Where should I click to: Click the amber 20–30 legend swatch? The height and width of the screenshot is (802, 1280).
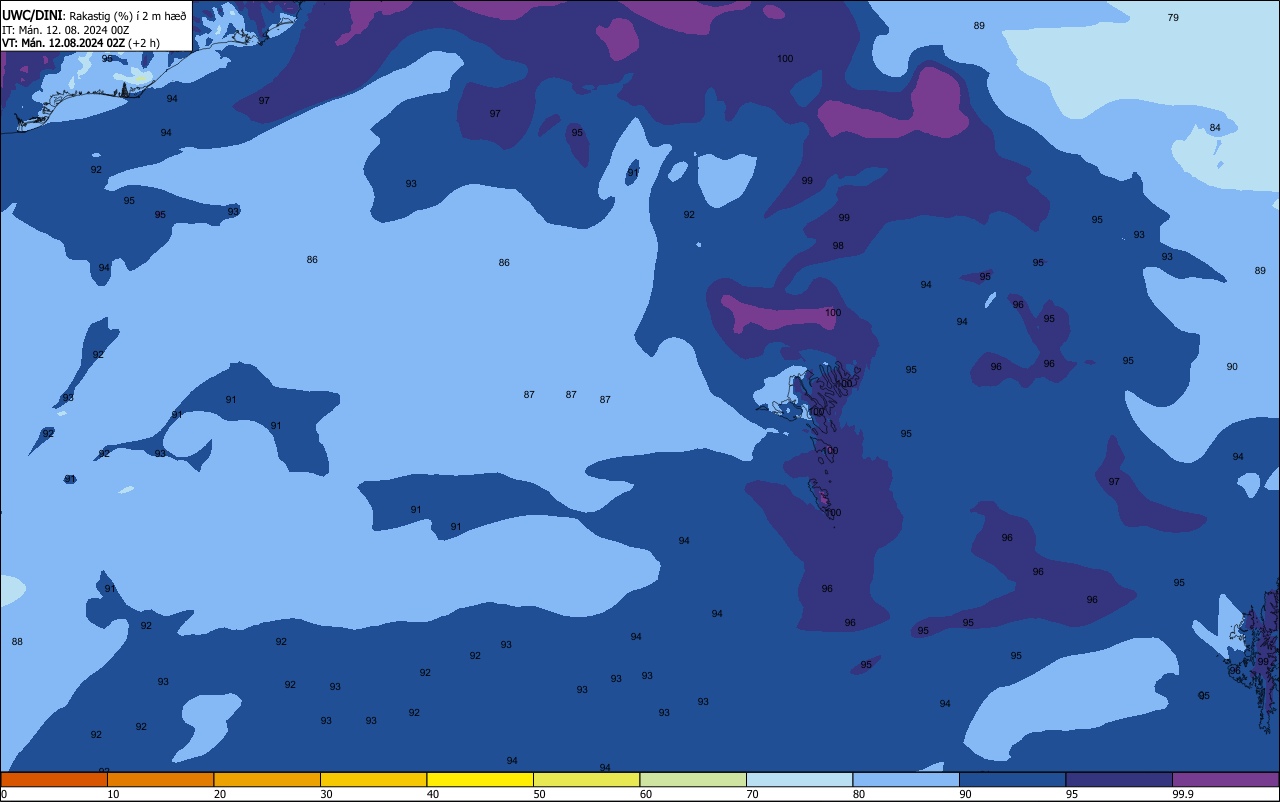click(267, 779)
